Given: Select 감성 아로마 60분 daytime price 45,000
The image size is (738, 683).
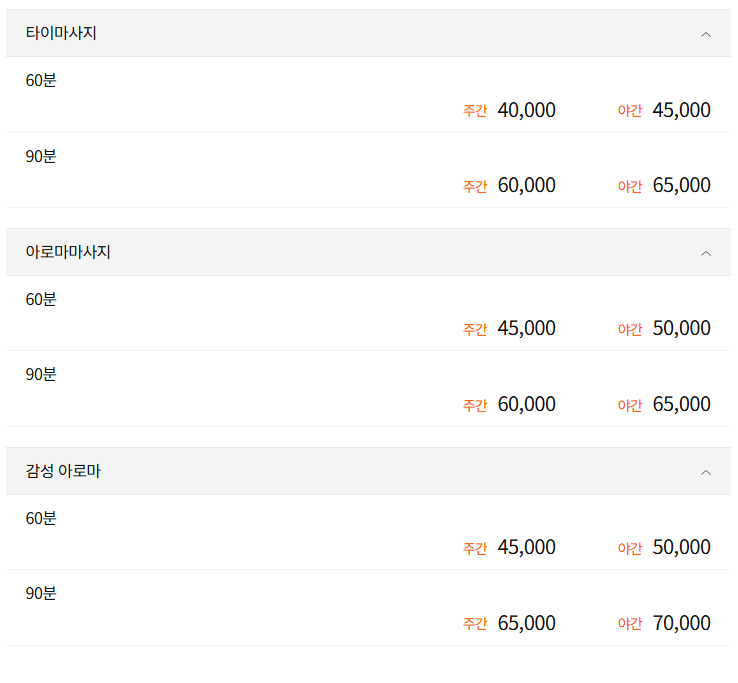Looking at the screenshot, I should [x=526, y=547].
